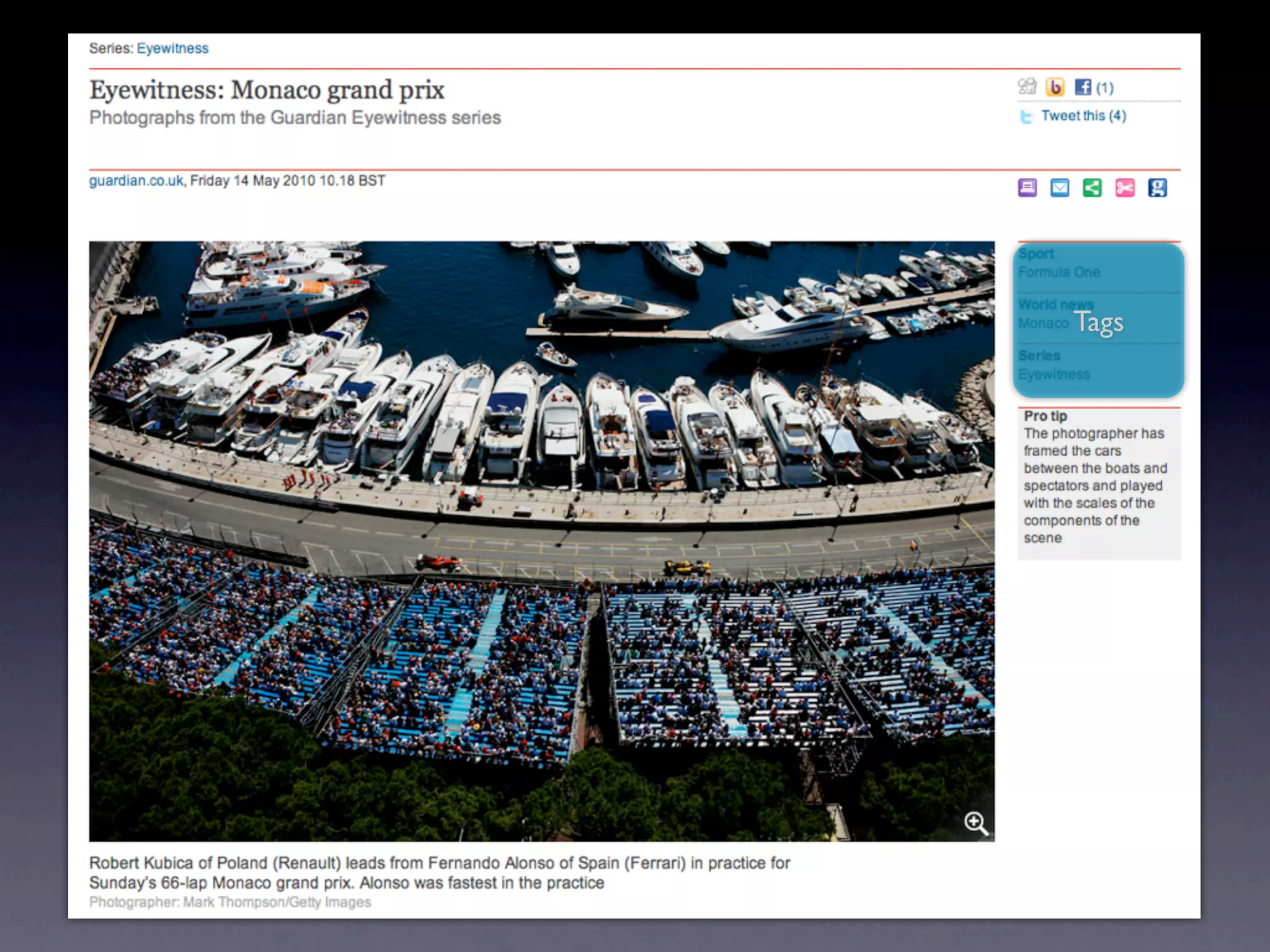Click the Tweet this (4) link

1083,116
